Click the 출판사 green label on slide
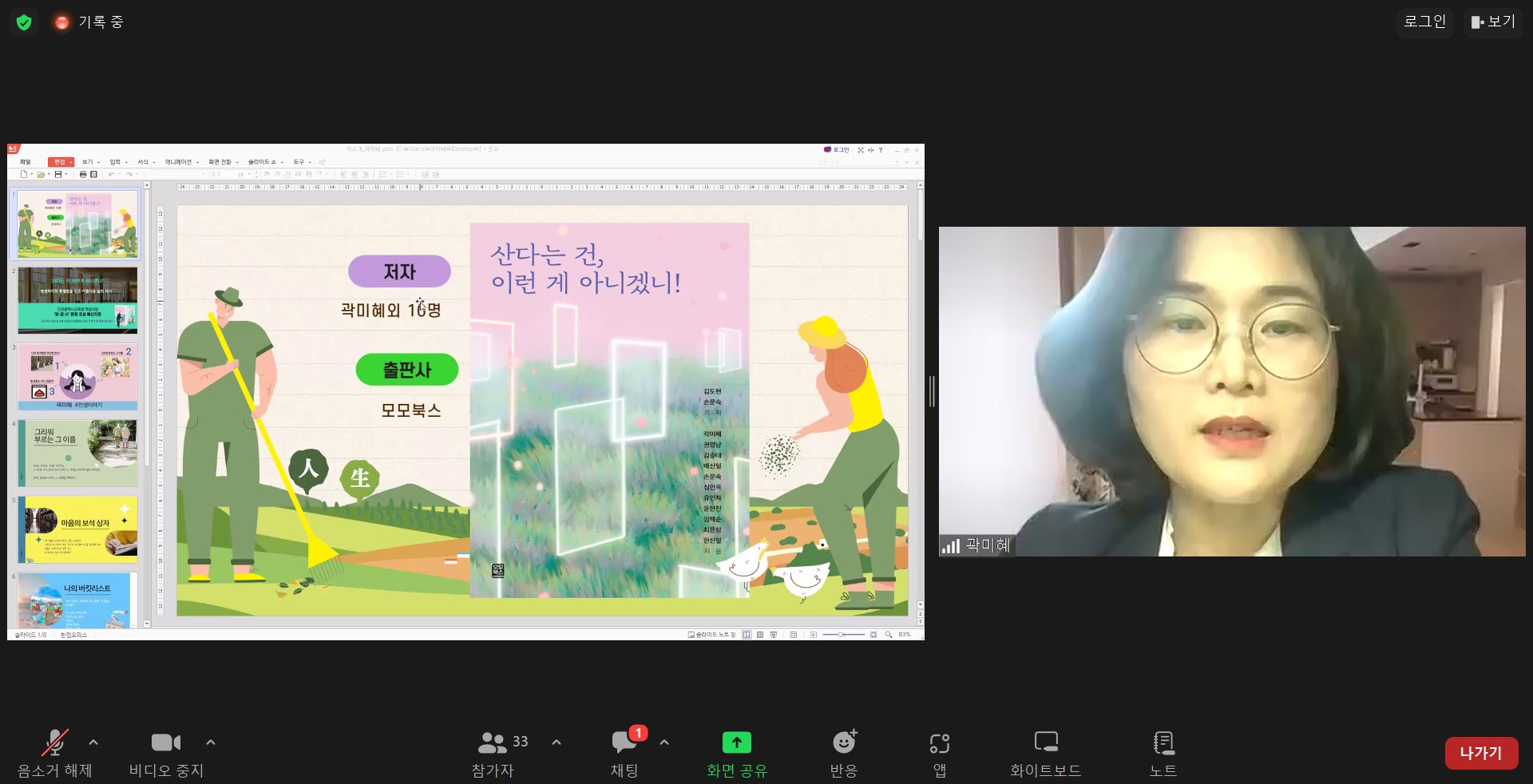The width and height of the screenshot is (1533, 784). 407,370
